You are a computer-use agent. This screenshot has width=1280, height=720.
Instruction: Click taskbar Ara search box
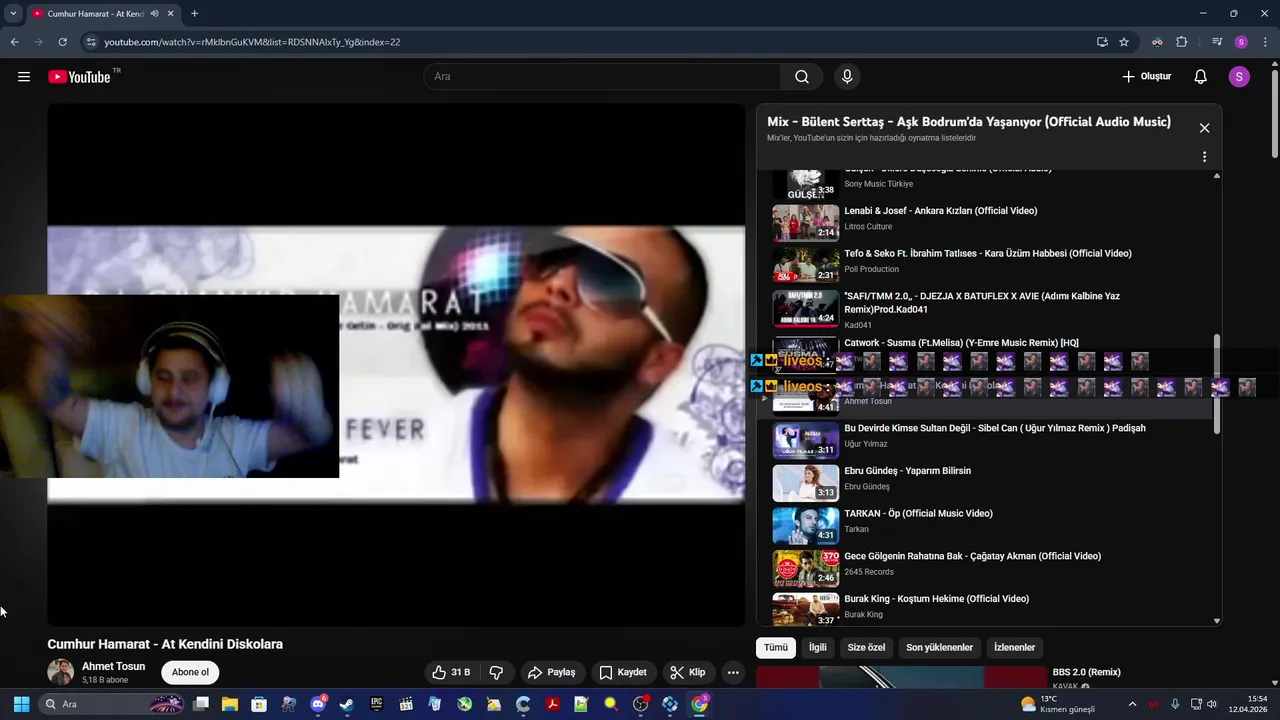pyautogui.click(x=112, y=704)
